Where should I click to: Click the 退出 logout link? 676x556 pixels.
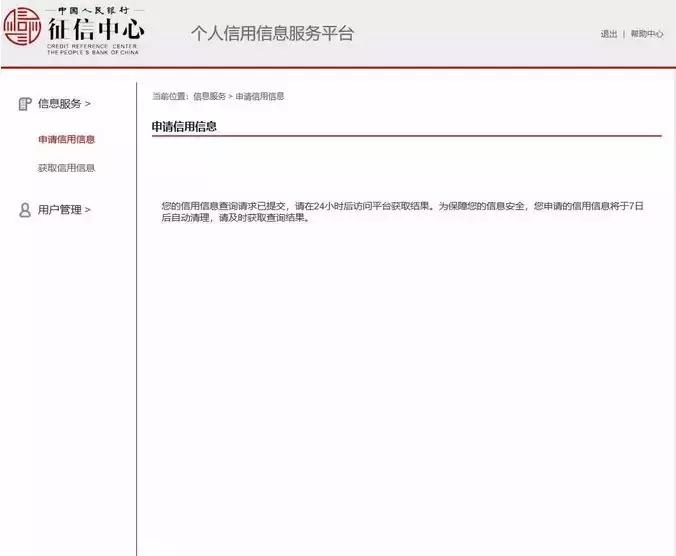coord(609,34)
